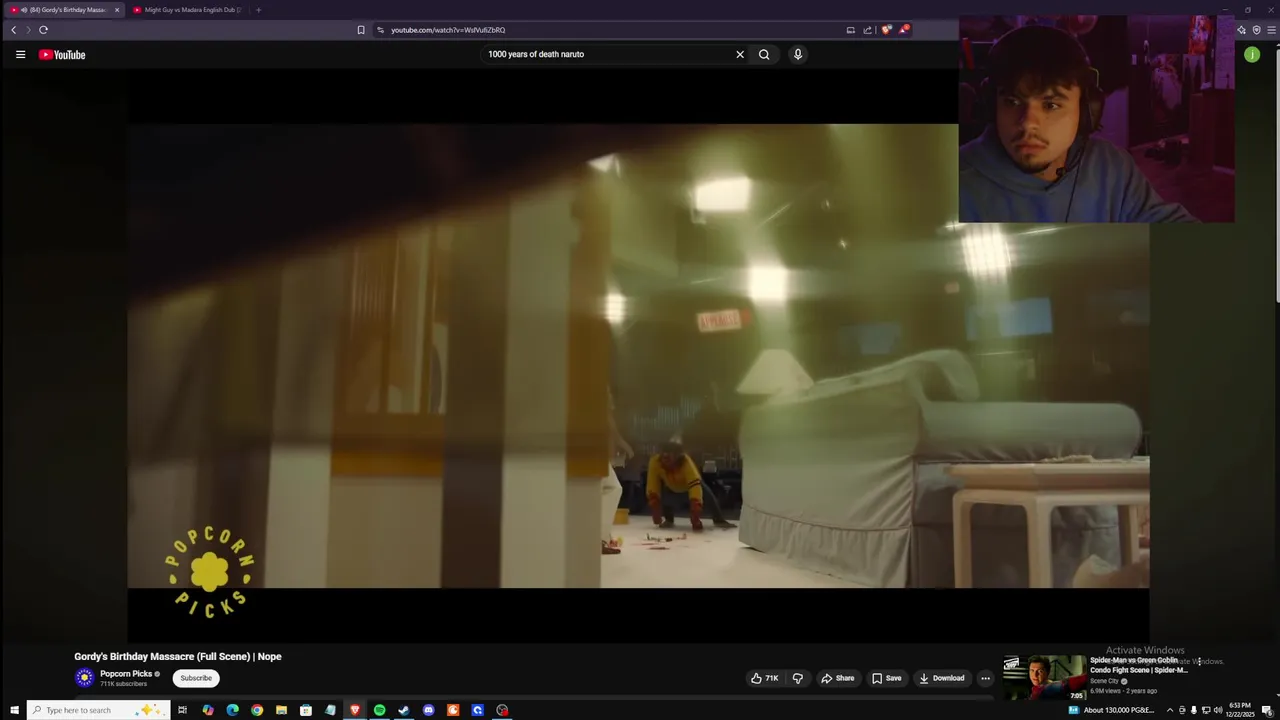This screenshot has width=1280, height=720.
Task: Like the video with 71K thumbs-up
Action: pyautogui.click(x=765, y=678)
